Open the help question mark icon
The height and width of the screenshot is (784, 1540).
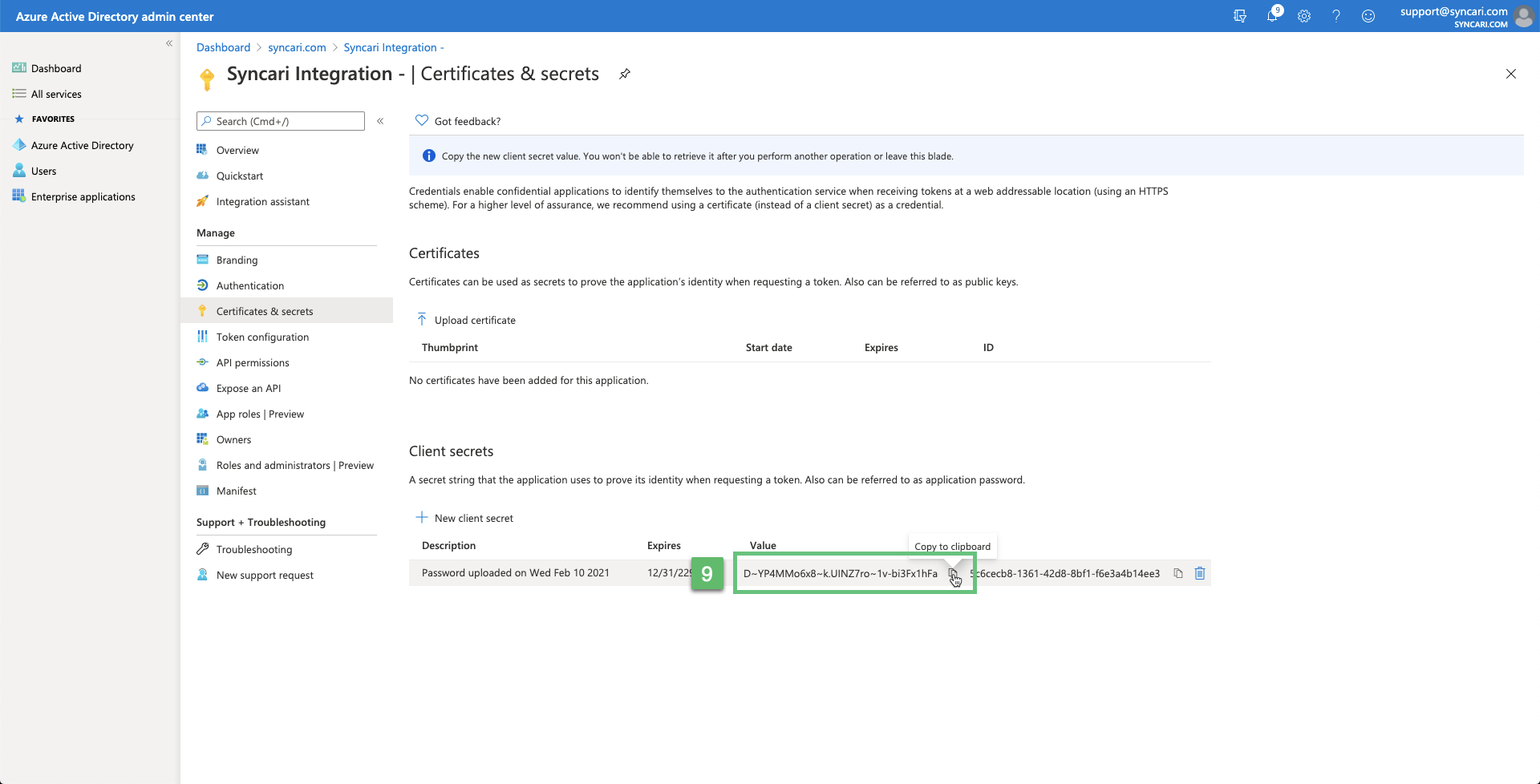pos(1336,16)
